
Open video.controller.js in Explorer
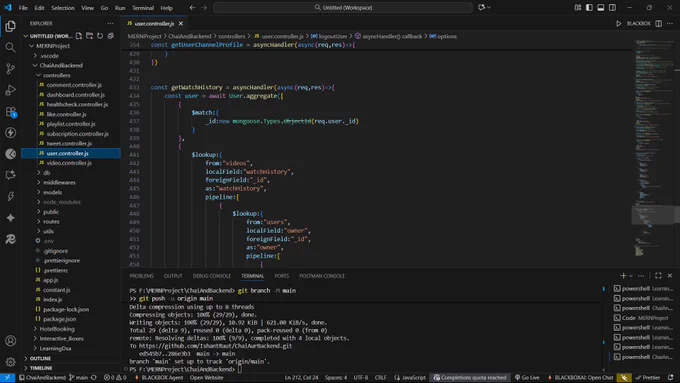[69, 163]
